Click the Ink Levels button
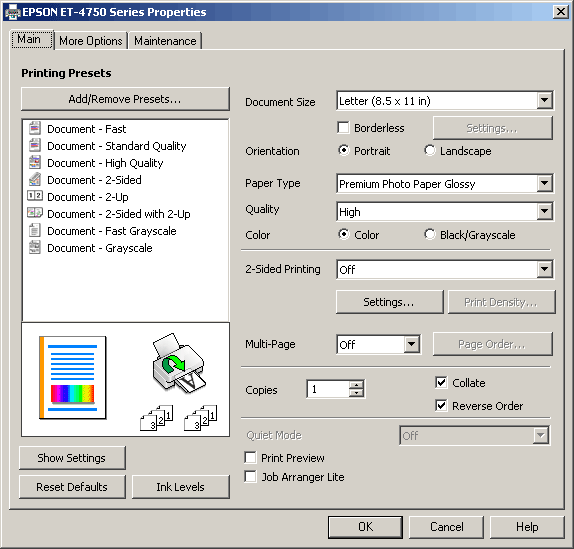 (180, 487)
